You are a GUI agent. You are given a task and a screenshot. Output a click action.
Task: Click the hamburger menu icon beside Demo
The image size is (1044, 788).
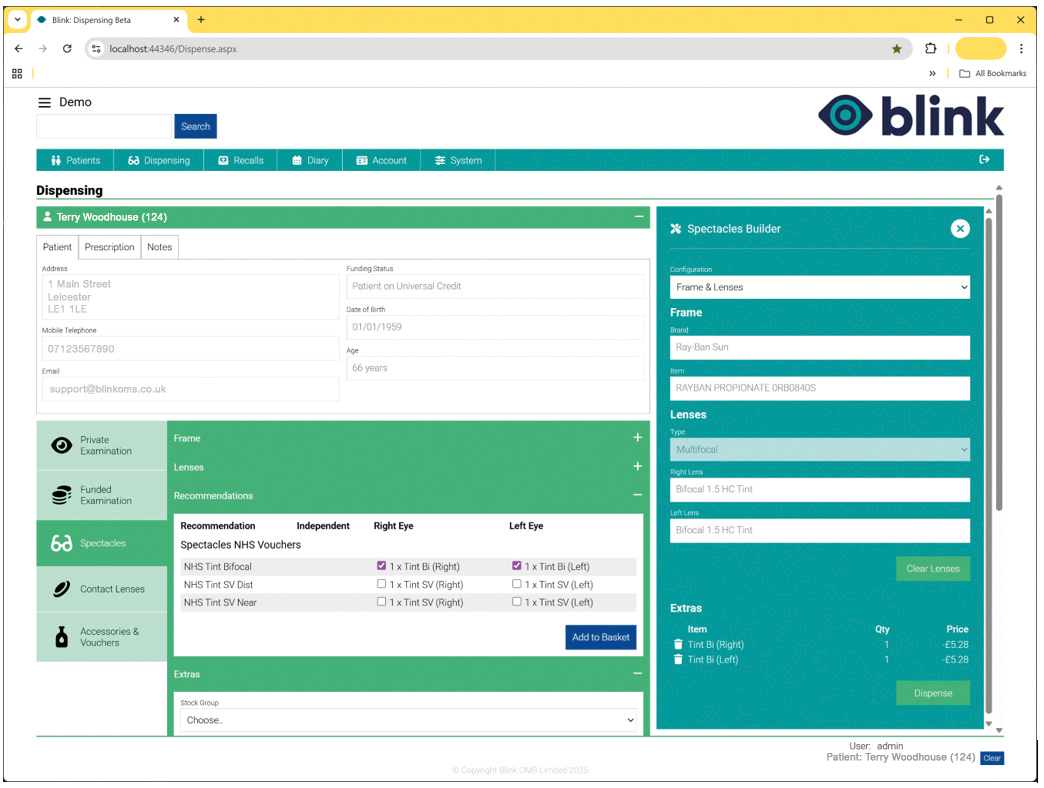(x=44, y=103)
